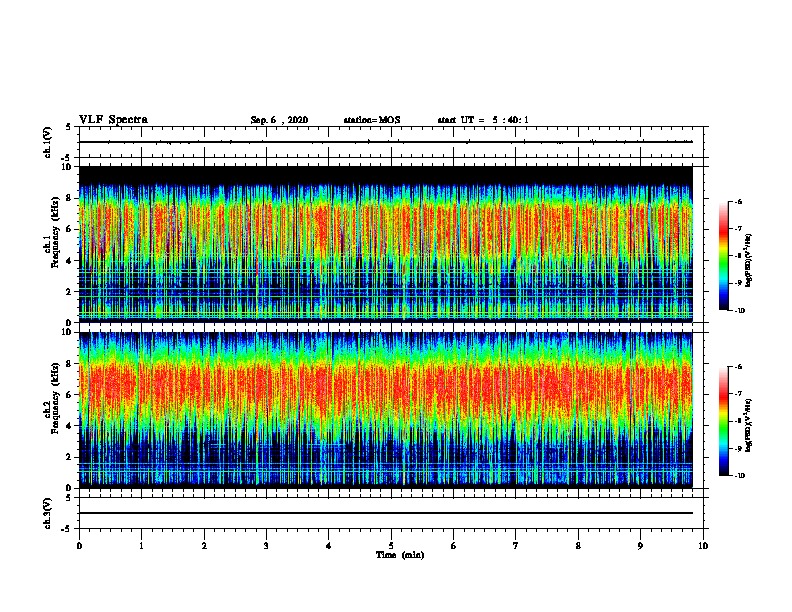Click the "-6" value on the ch.2 color bar

[738, 367]
